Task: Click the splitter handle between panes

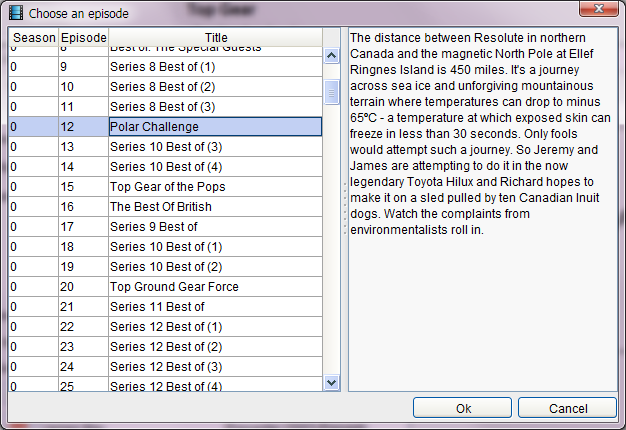Action: tap(345, 209)
